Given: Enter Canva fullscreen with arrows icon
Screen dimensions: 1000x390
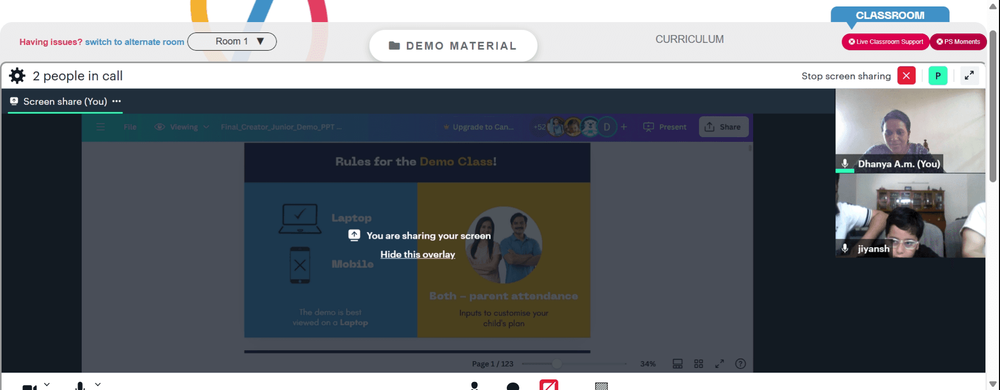Looking at the screenshot, I should [719, 364].
